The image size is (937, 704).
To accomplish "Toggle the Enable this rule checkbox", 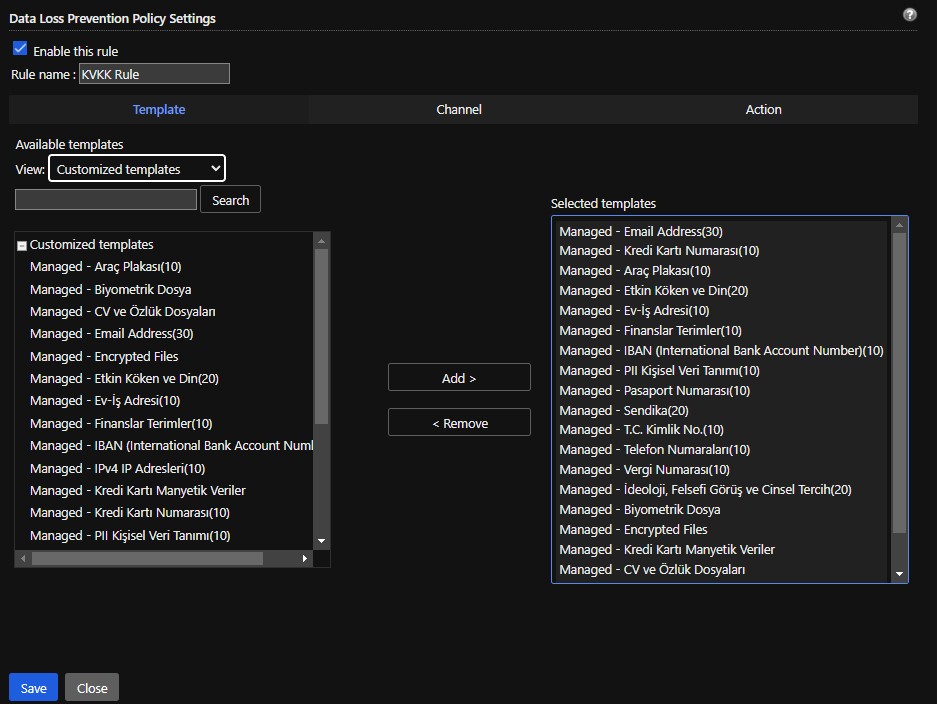I will click(x=20, y=49).
